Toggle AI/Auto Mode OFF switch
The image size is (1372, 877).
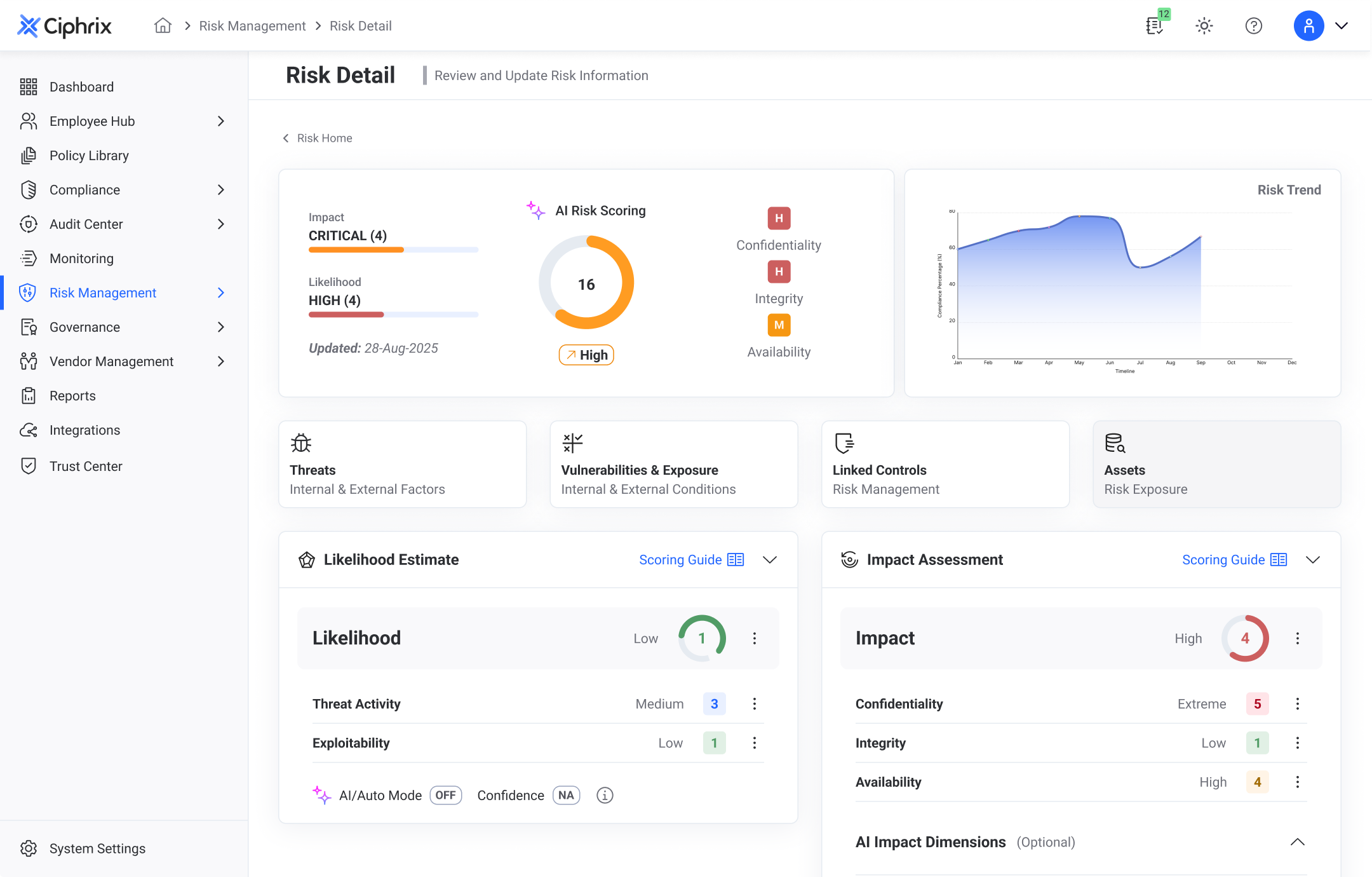(445, 795)
